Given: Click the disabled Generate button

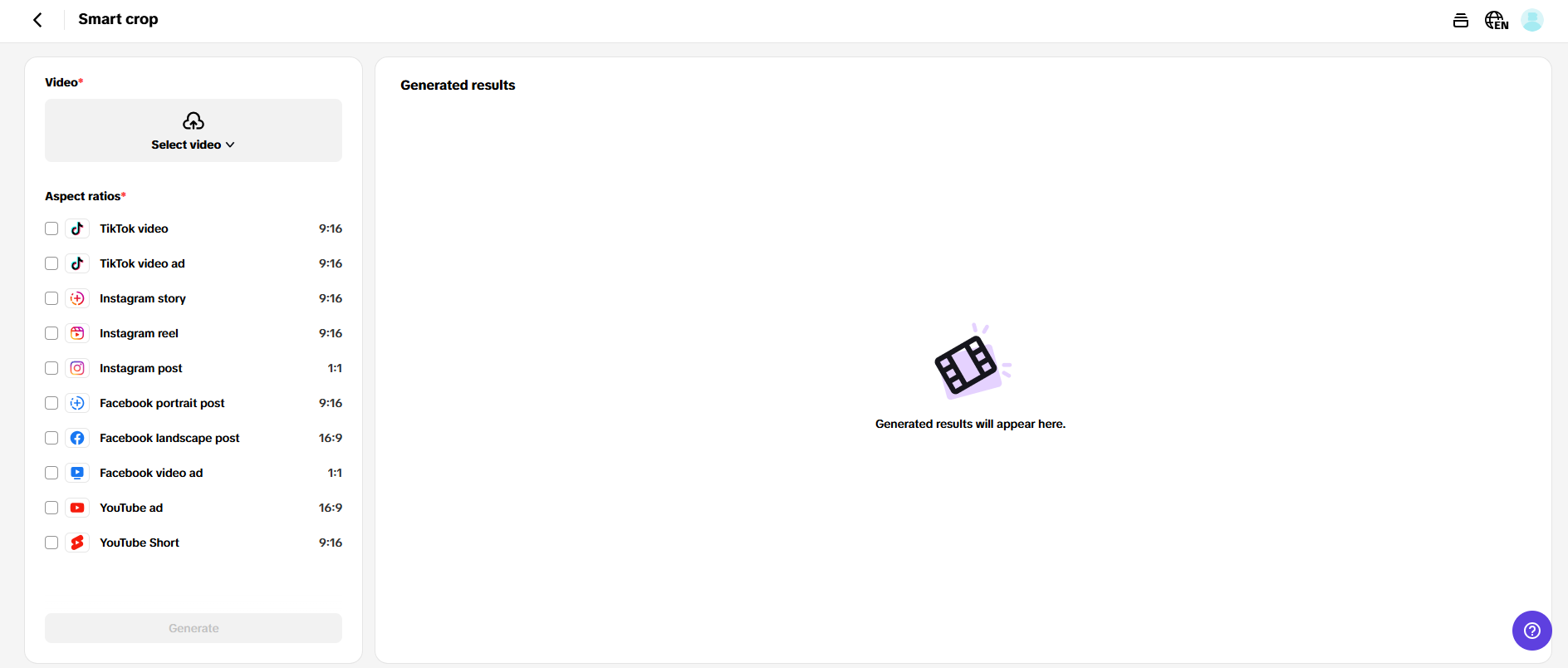Looking at the screenshot, I should tap(194, 628).
